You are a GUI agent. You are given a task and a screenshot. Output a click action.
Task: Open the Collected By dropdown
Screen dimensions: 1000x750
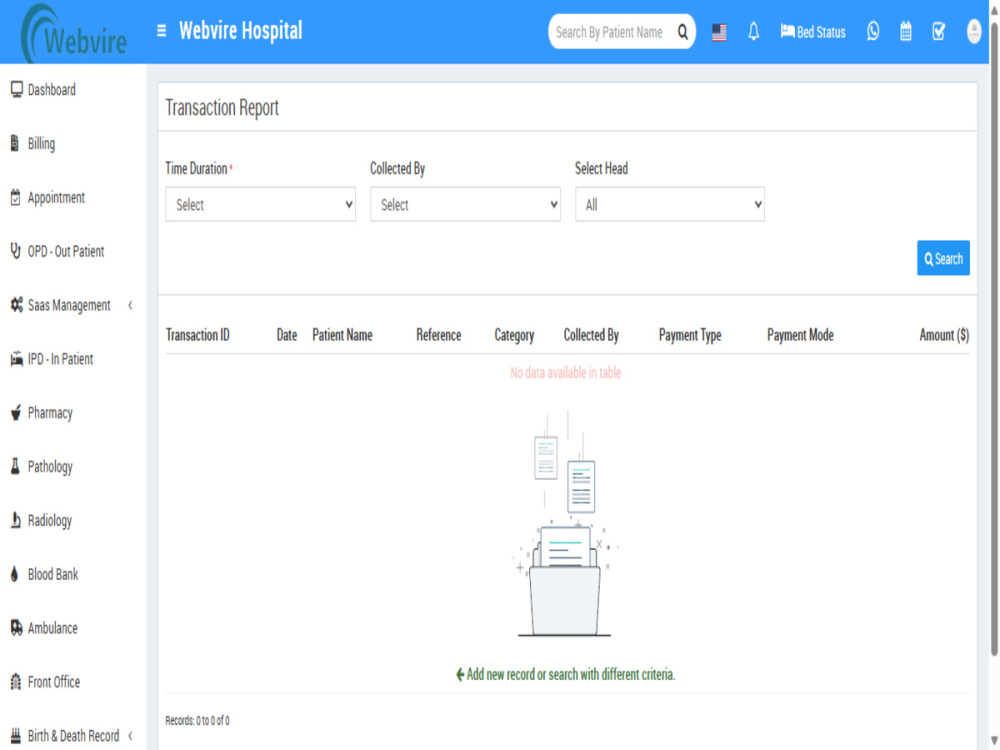point(465,204)
